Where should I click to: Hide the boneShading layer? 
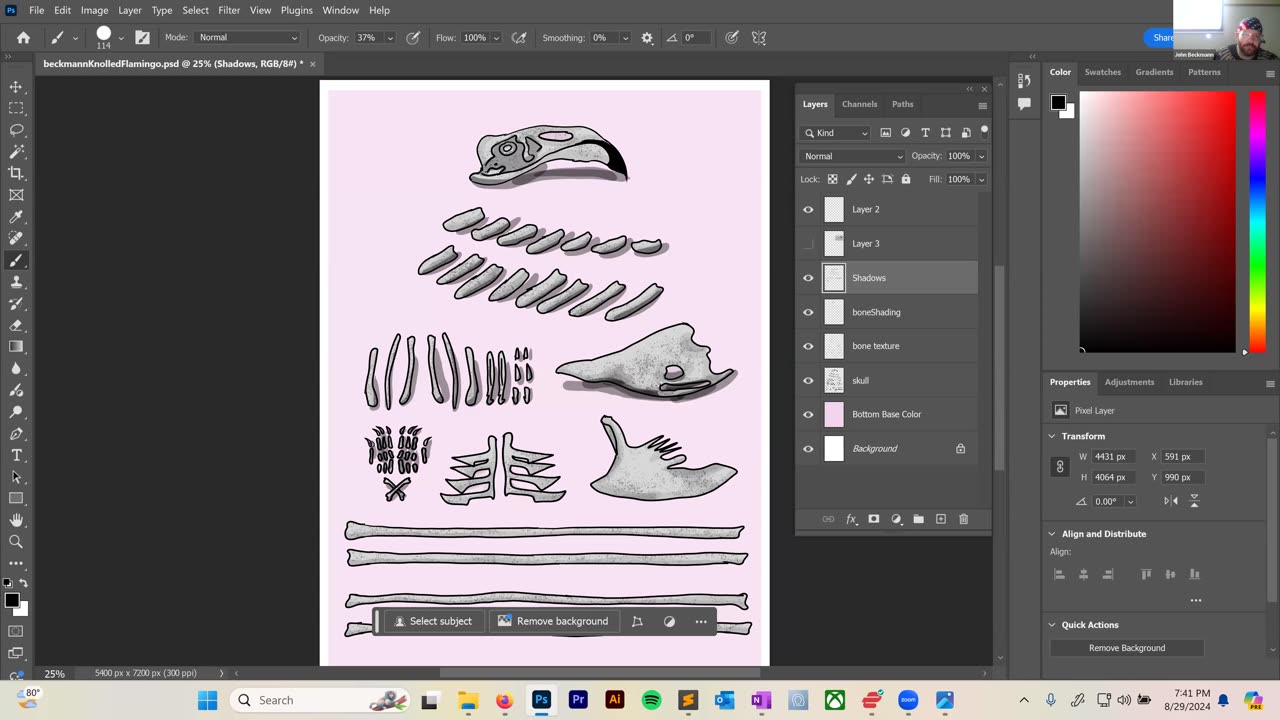[x=808, y=312]
